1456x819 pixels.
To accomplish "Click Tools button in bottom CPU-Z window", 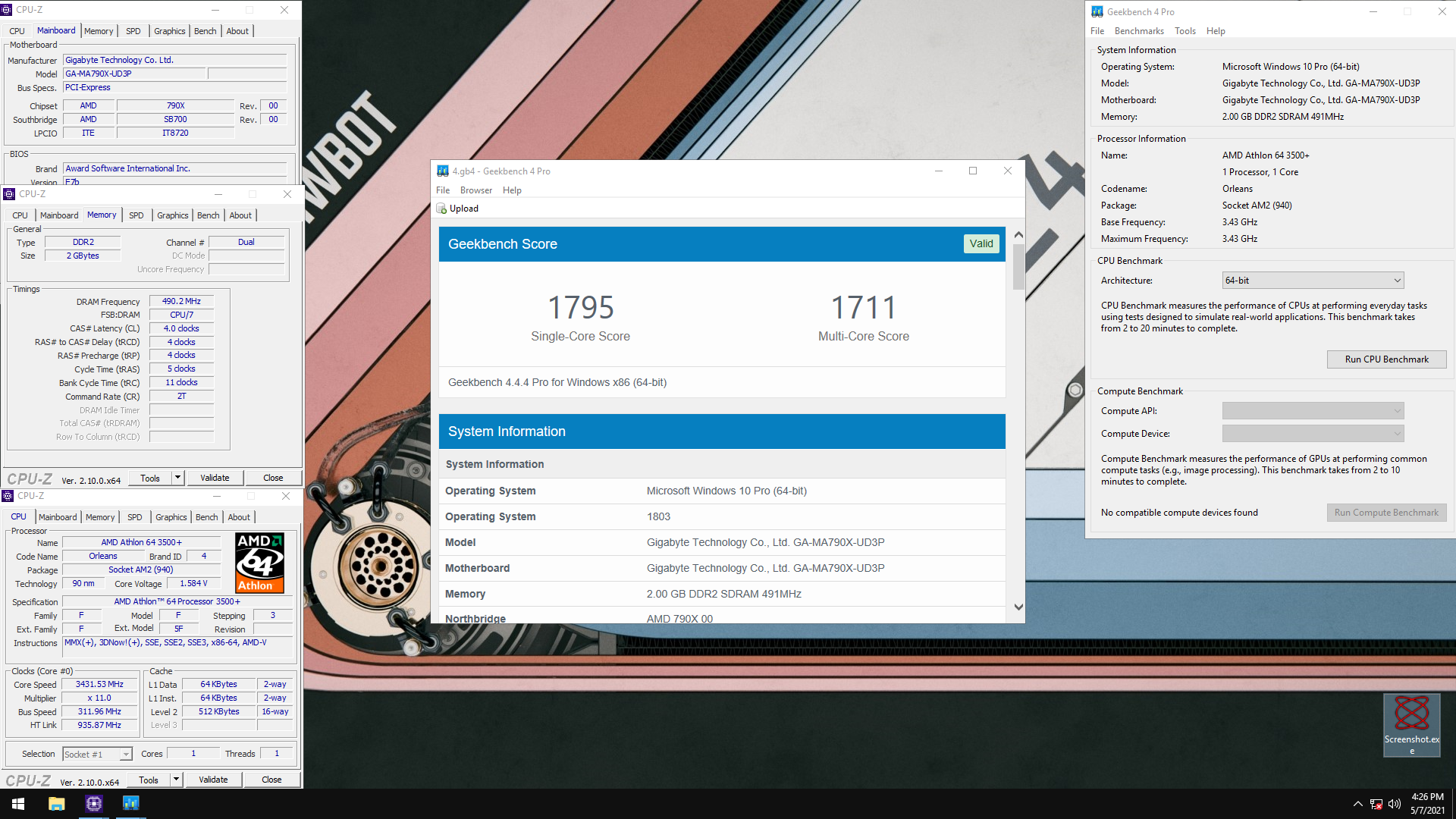I will point(149,780).
